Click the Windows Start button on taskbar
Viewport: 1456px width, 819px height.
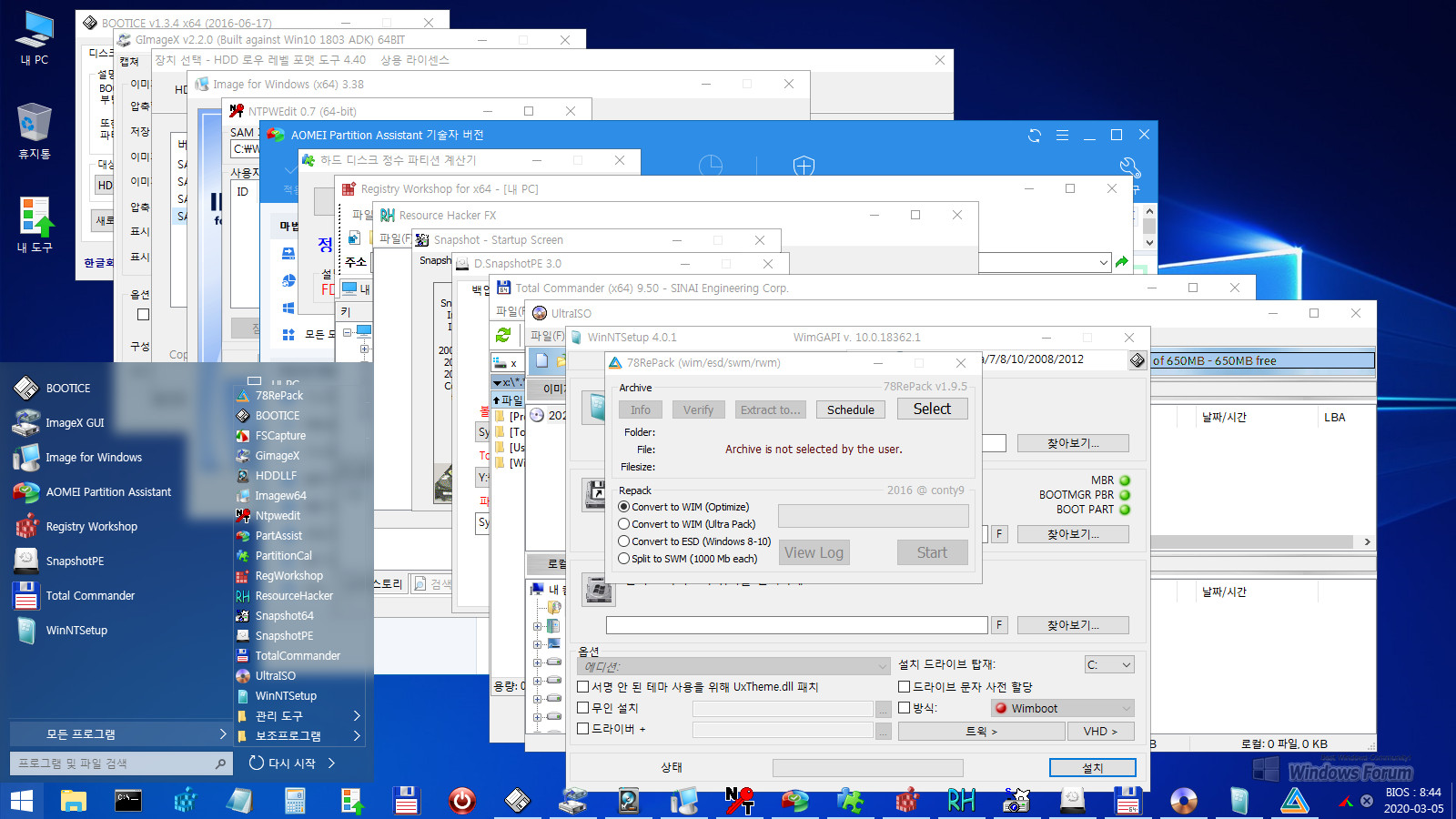pos(22,801)
